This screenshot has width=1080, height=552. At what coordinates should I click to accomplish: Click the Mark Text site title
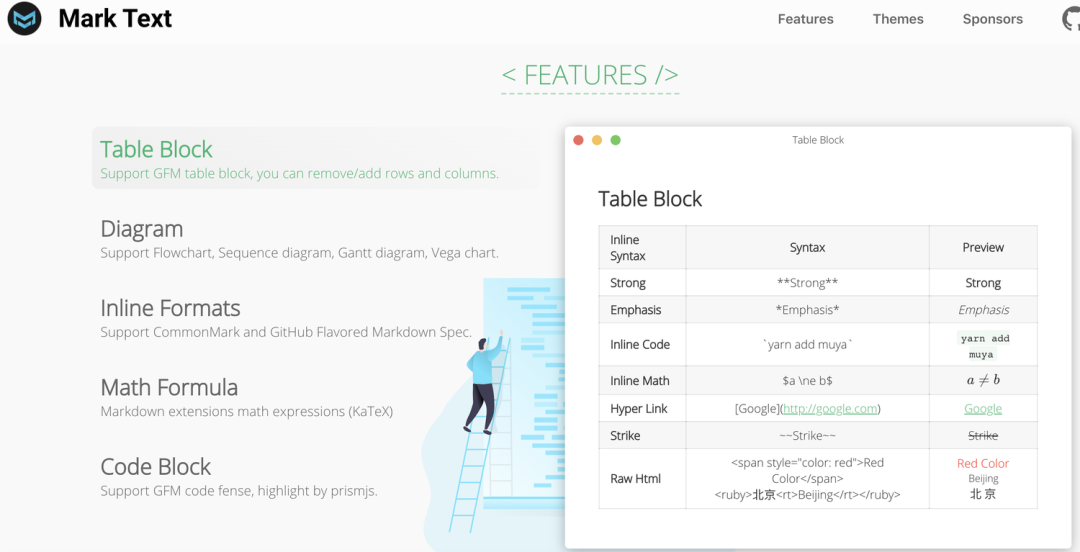(115, 18)
